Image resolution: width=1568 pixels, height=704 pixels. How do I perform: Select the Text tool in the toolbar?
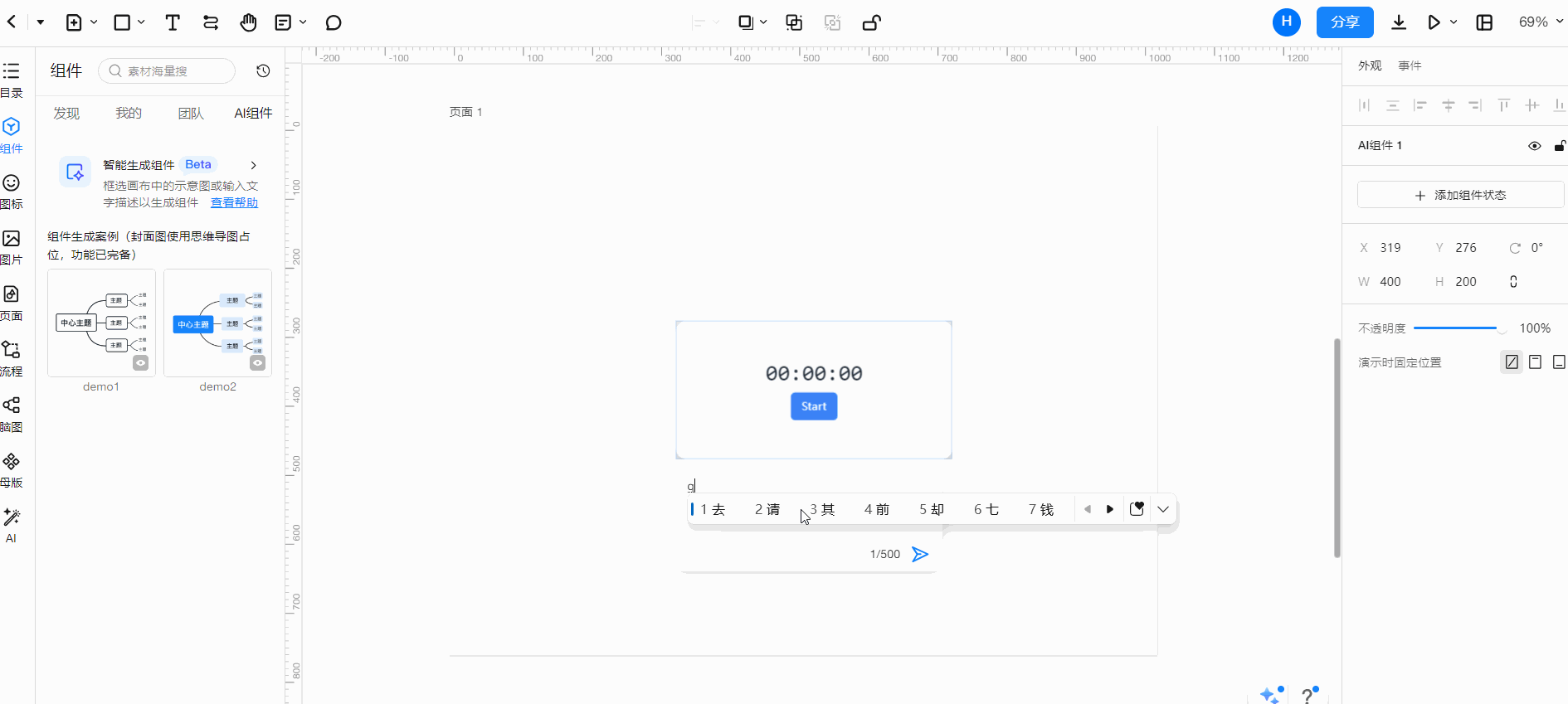(173, 22)
